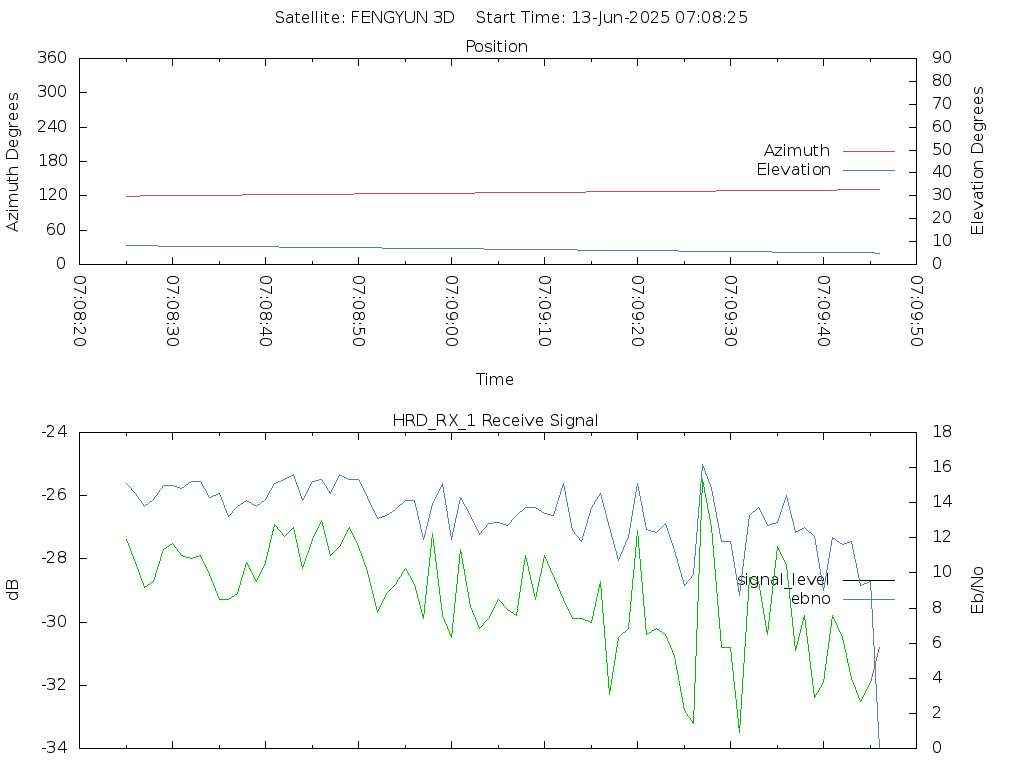
Task: Click the 50 tick on Elevation axis
Action: [x=942, y=150]
